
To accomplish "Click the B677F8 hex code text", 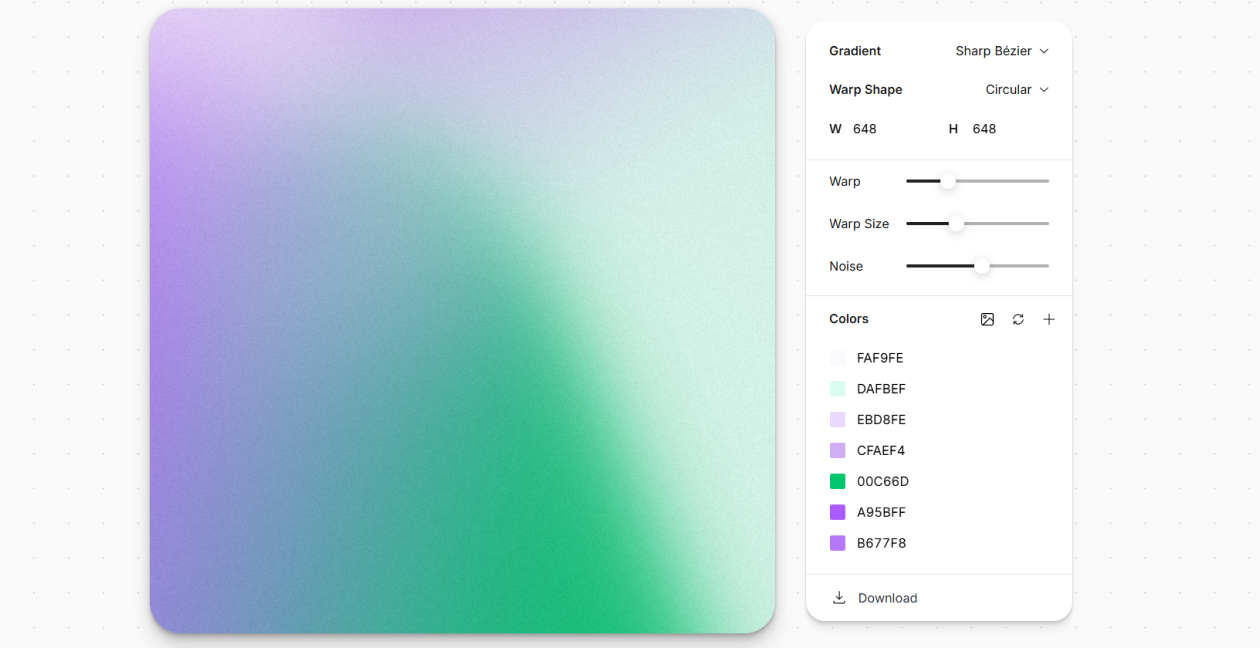I will point(881,544).
